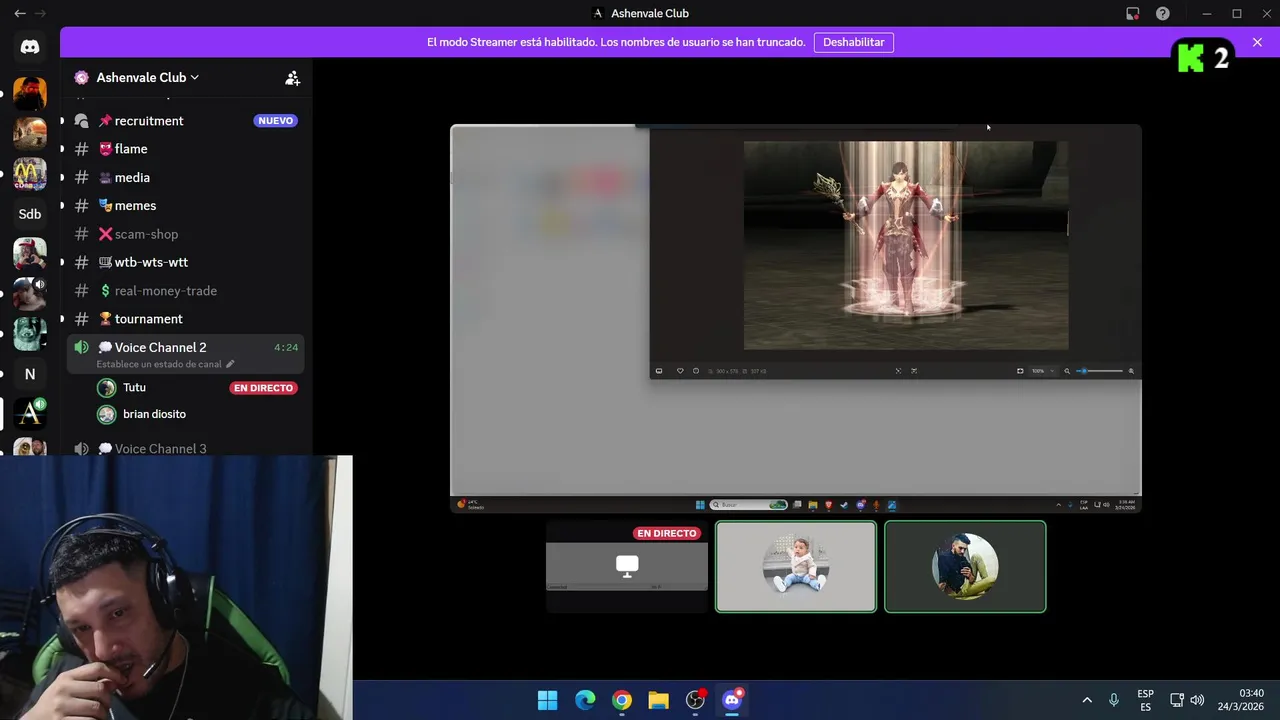Click fit-to-window icon in streamed Photos window

1020,371
